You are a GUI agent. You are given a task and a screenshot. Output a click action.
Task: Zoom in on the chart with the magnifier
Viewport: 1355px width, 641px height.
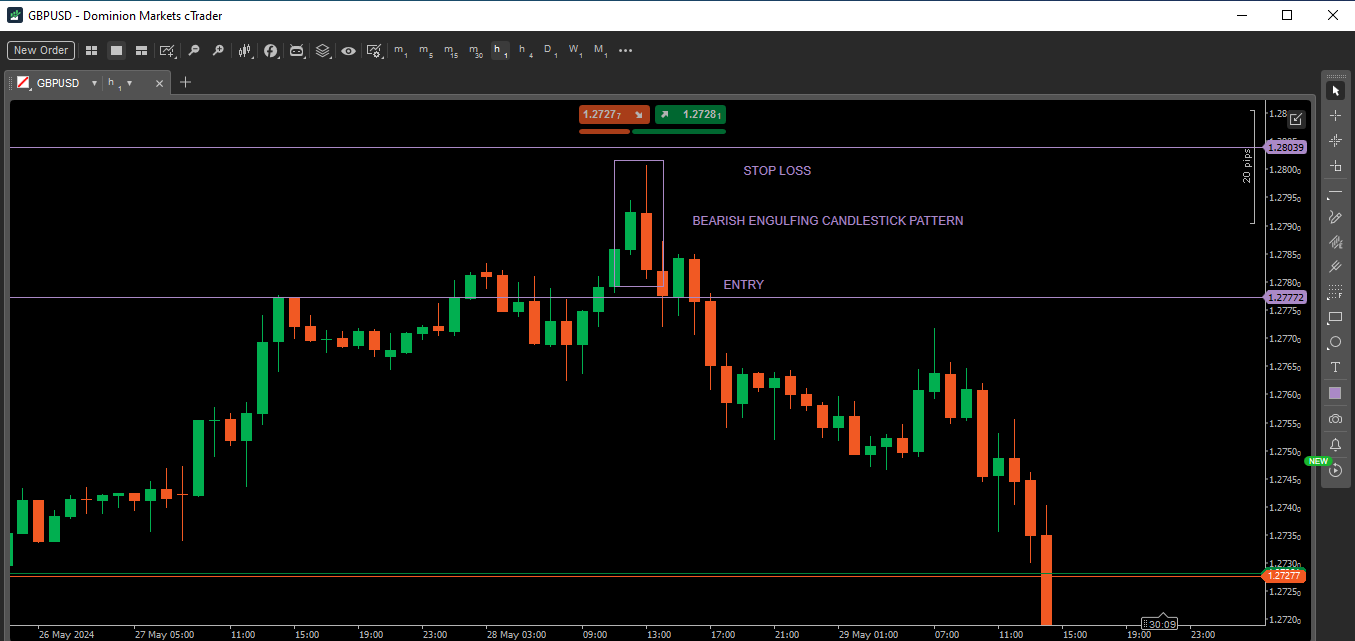pyautogui.click(x=219, y=50)
